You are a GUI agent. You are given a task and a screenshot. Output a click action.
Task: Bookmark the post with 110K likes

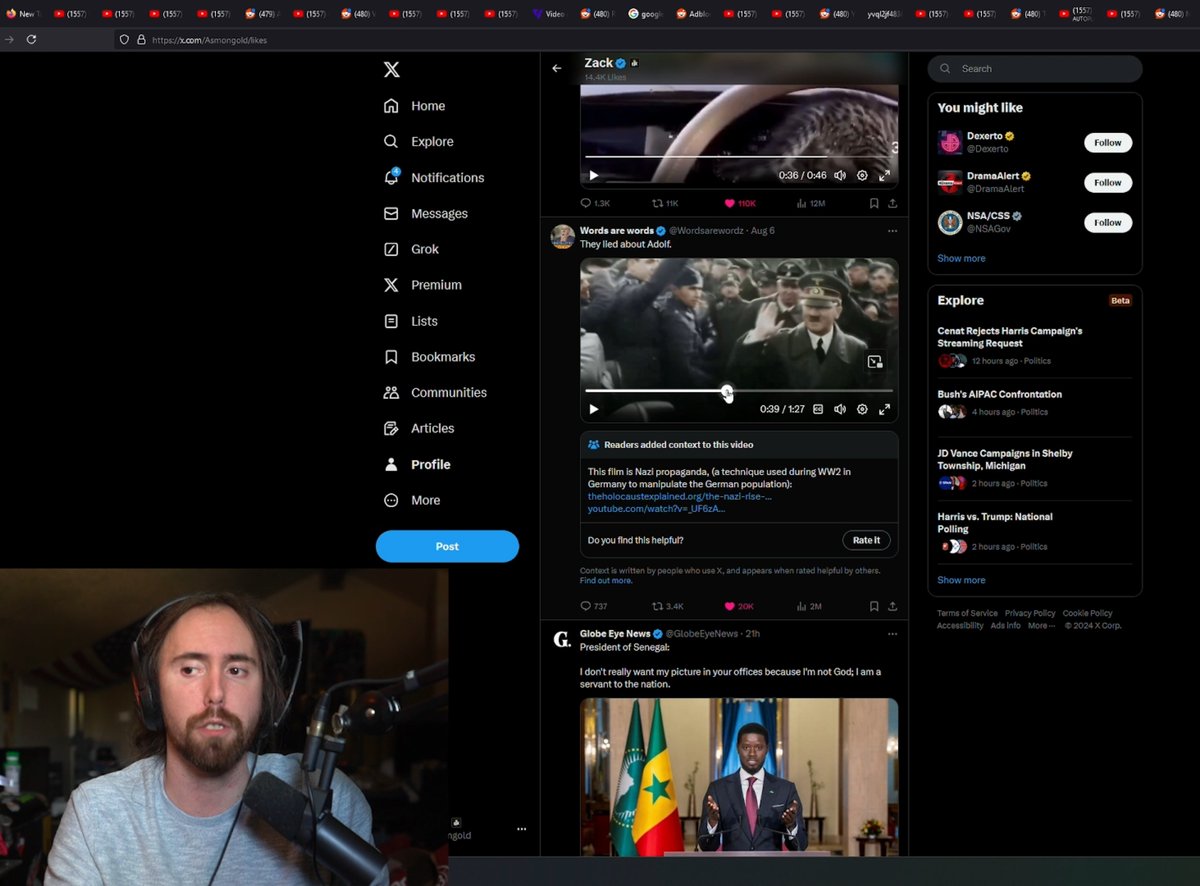tap(874, 203)
